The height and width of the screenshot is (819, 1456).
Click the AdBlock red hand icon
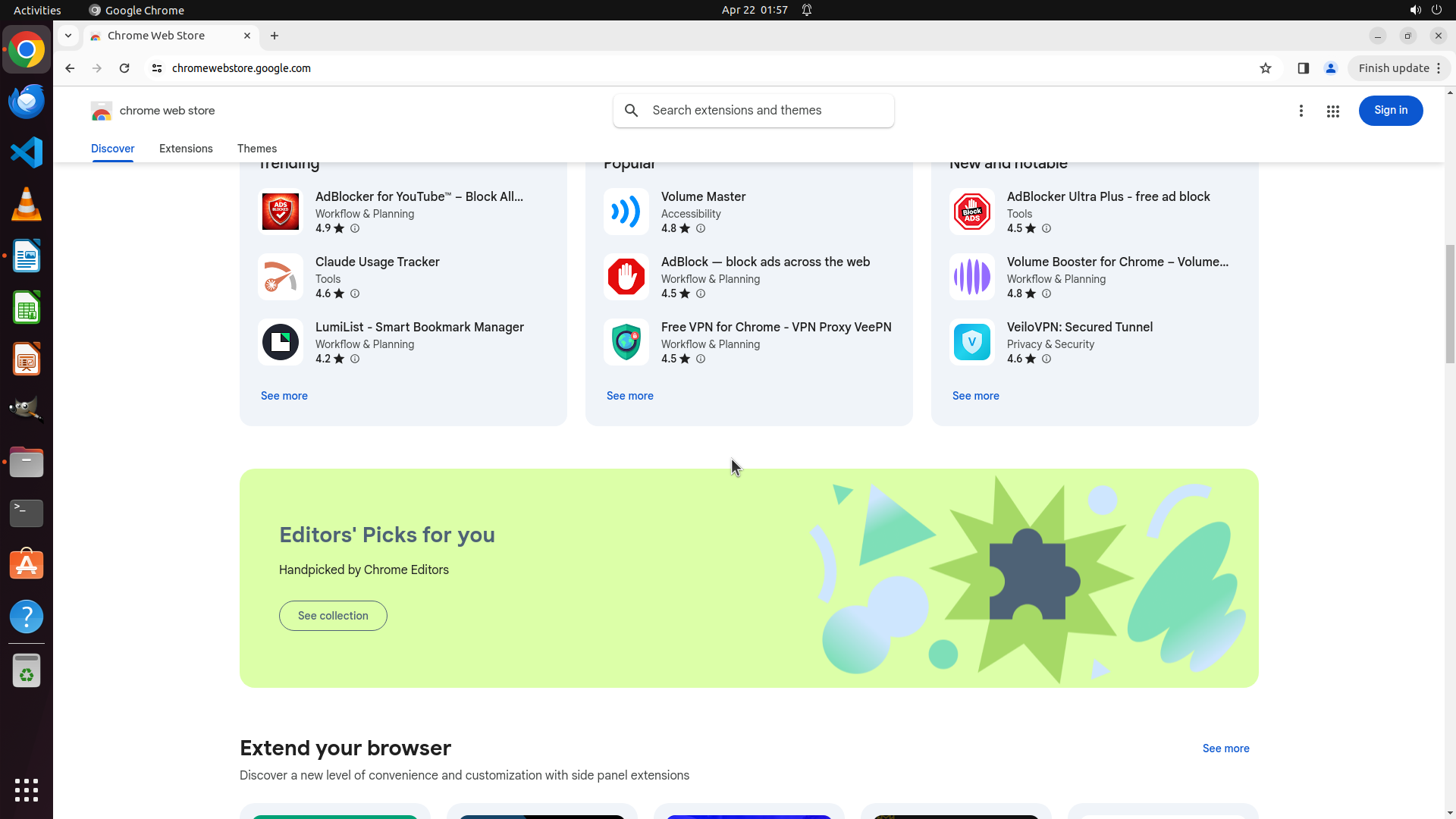(626, 277)
